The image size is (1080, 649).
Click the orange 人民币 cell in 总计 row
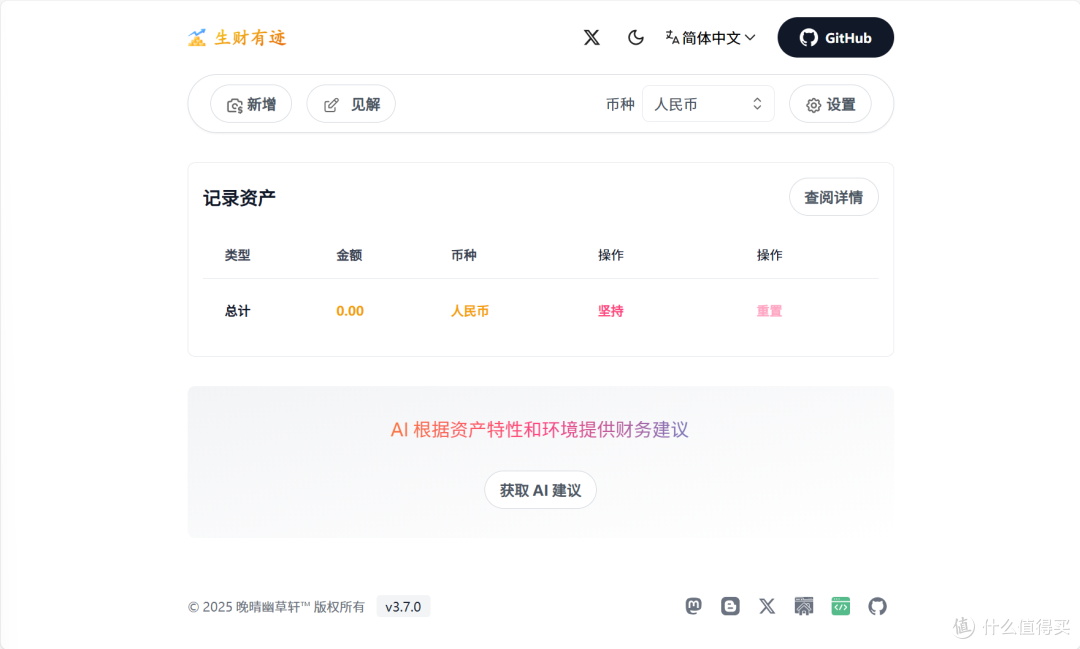pos(470,311)
